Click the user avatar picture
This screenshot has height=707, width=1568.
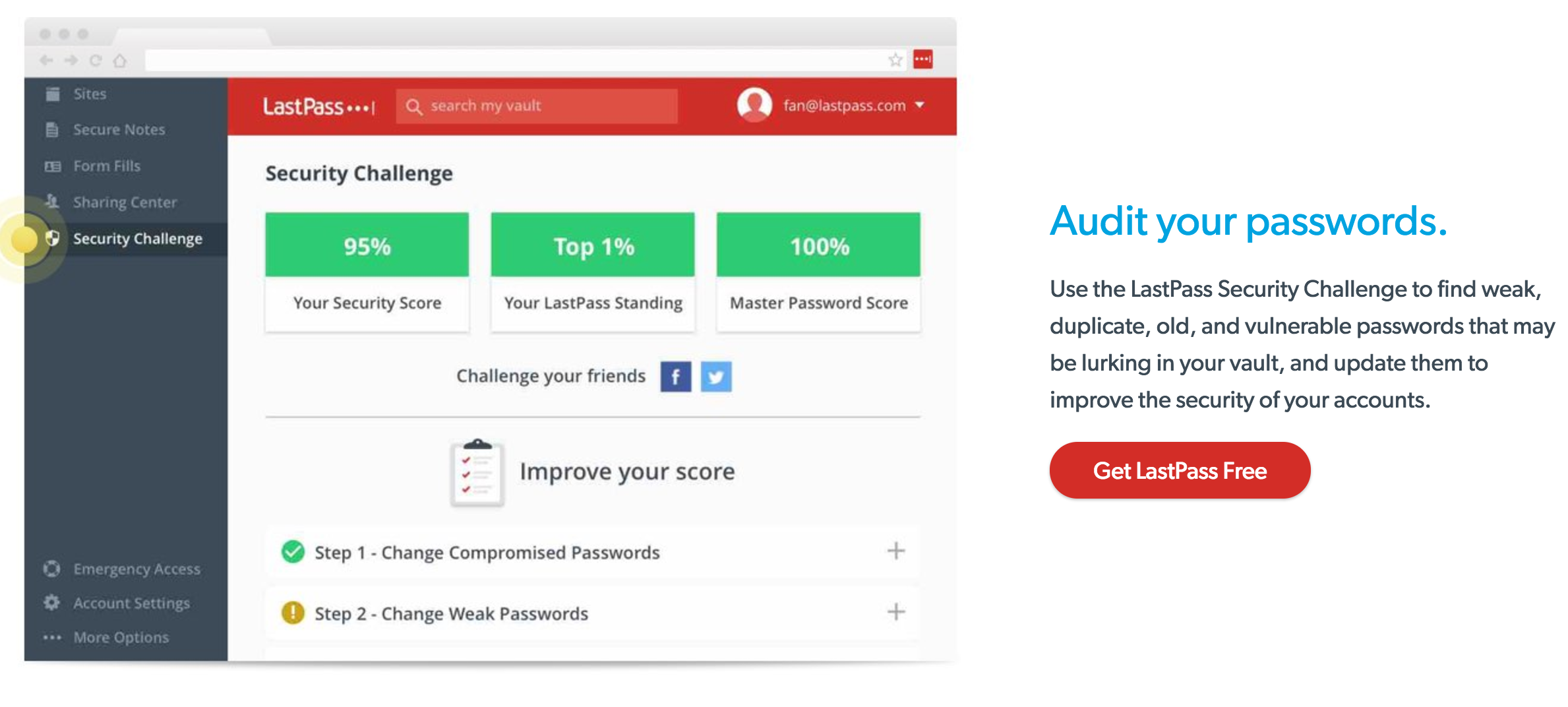754,105
